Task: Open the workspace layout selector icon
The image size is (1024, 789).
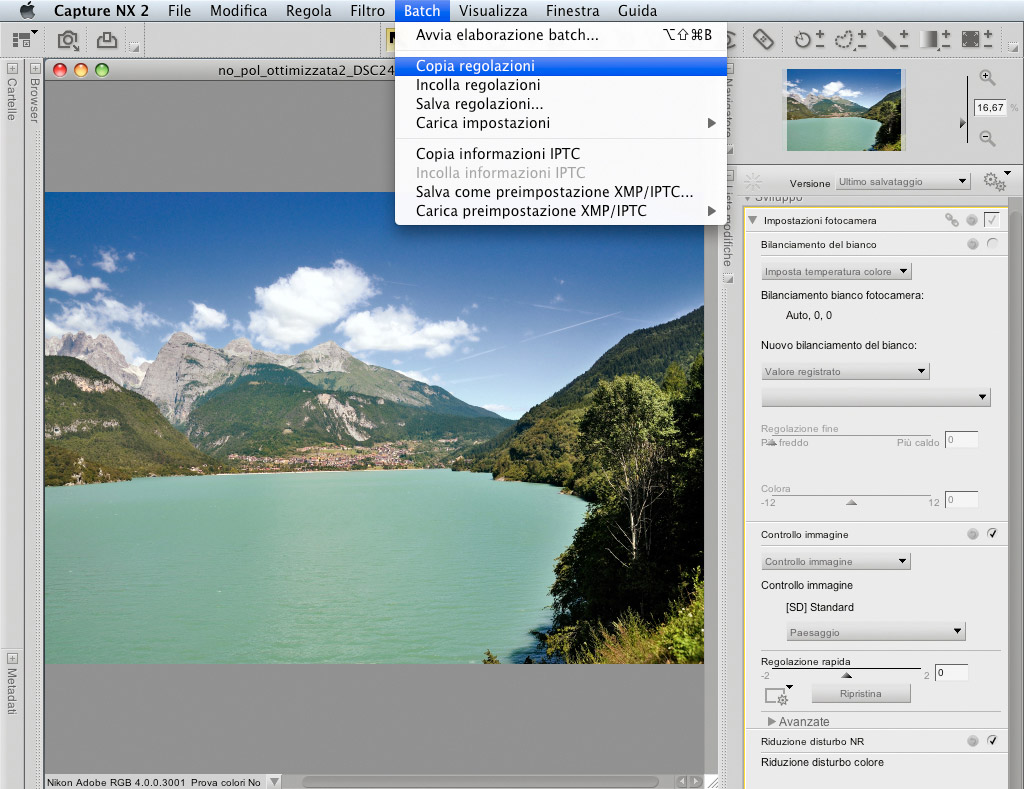Action: click(x=25, y=40)
